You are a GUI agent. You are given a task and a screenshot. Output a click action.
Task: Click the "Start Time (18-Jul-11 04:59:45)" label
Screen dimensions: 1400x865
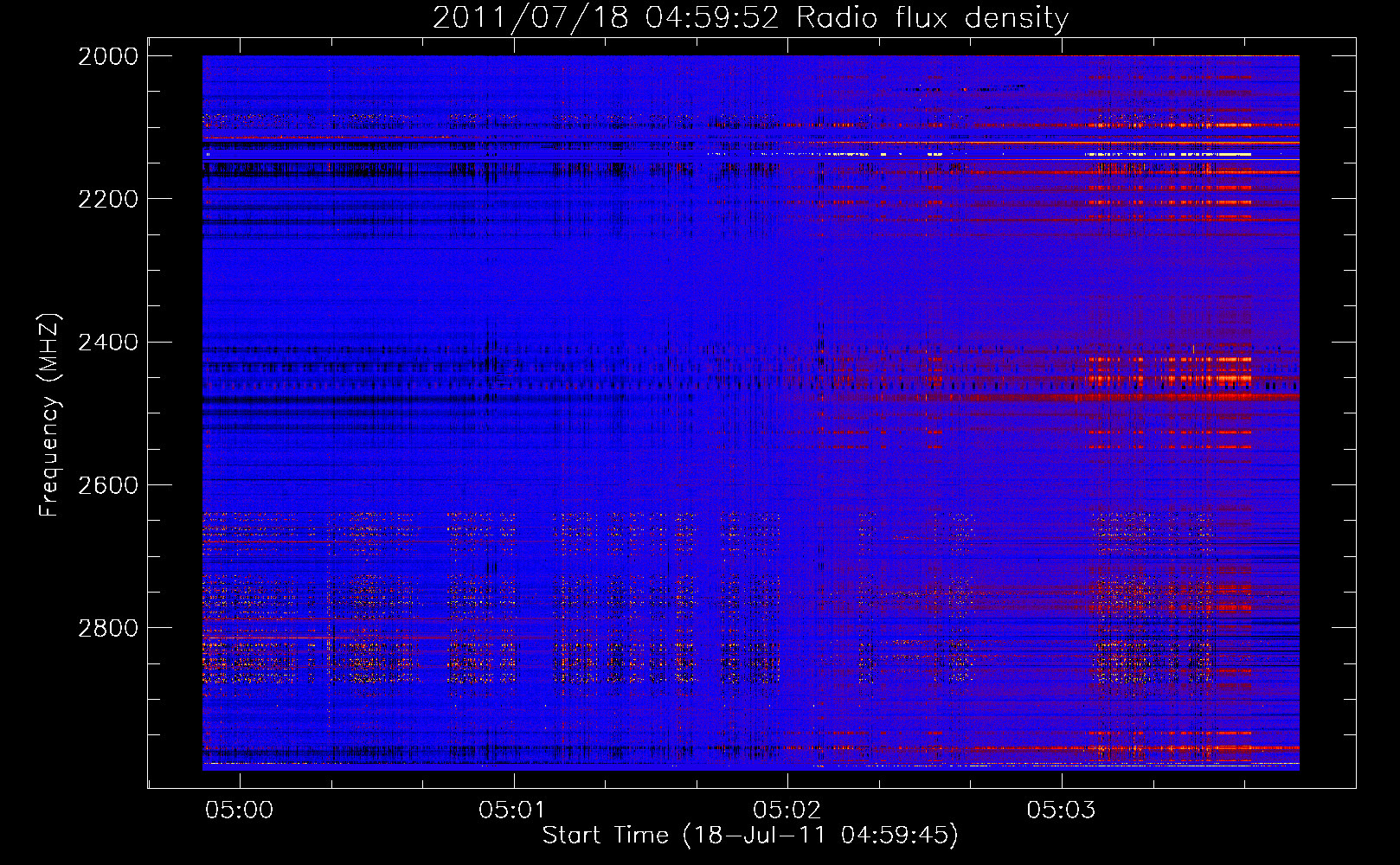(x=750, y=836)
